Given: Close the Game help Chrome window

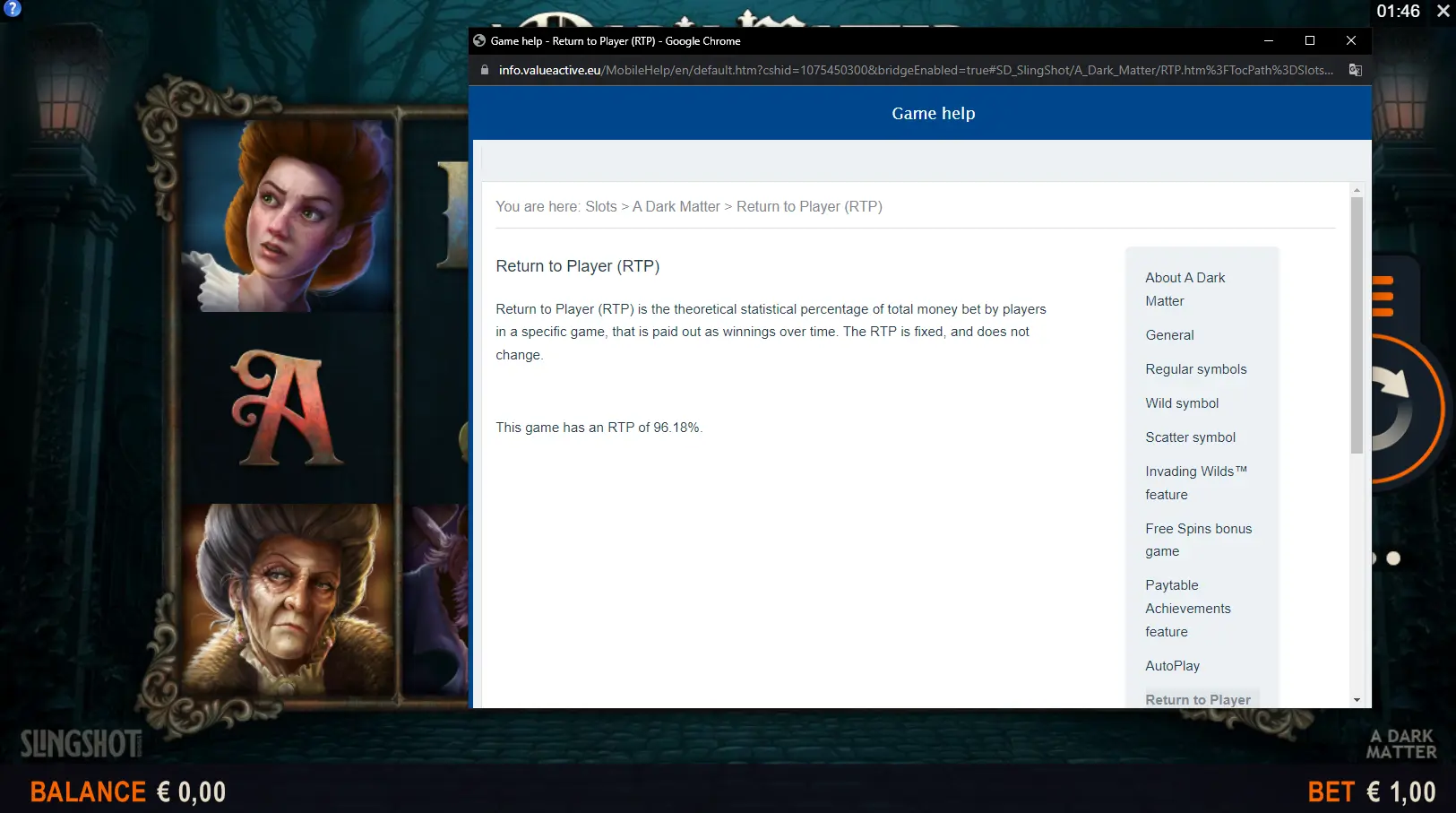Looking at the screenshot, I should tap(1351, 40).
